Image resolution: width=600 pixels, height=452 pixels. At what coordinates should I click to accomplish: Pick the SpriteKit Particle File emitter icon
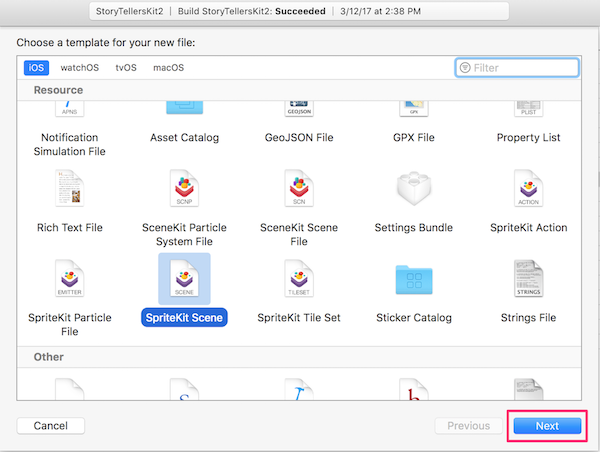pos(69,279)
